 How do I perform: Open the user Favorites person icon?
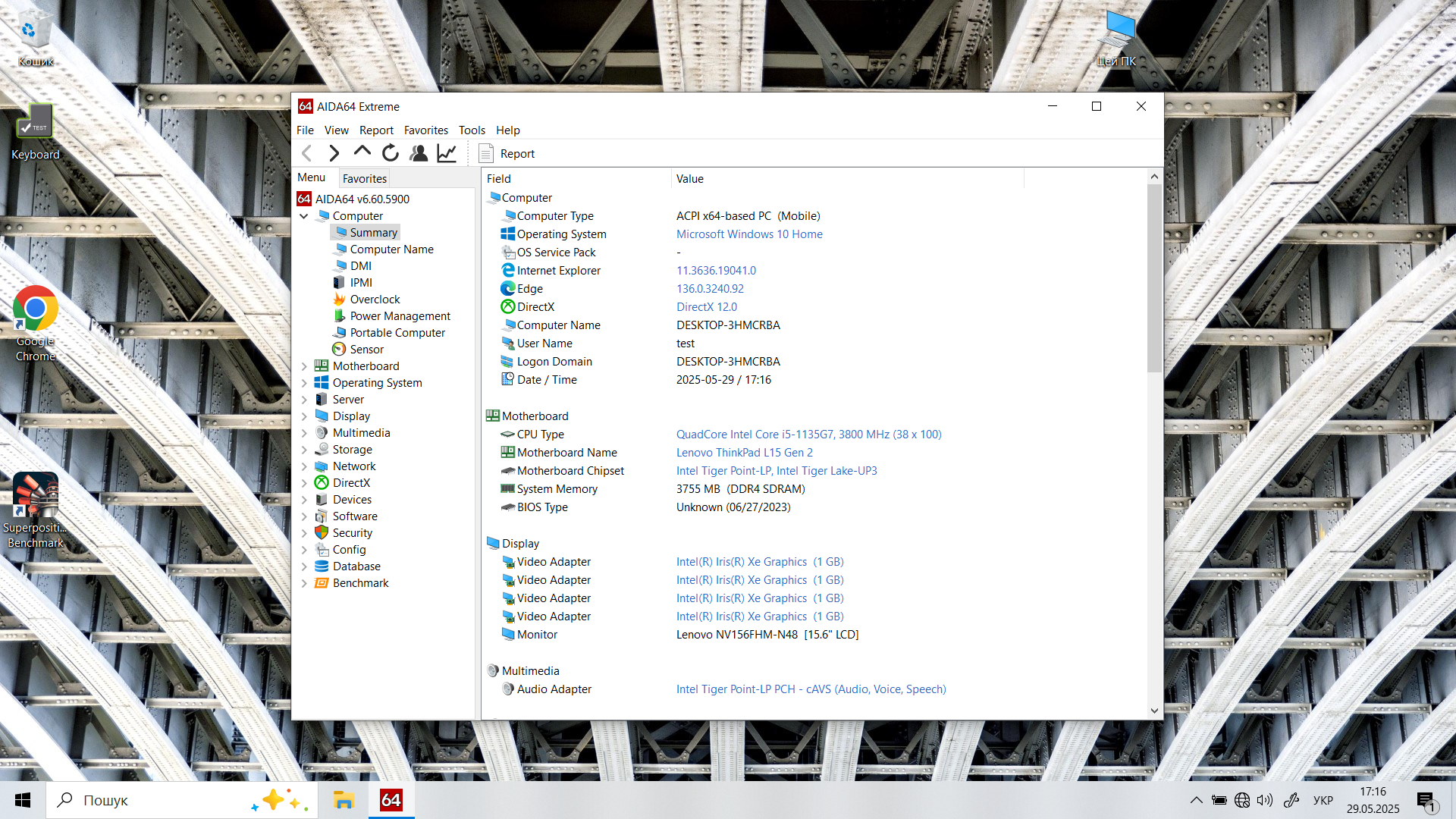419,153
